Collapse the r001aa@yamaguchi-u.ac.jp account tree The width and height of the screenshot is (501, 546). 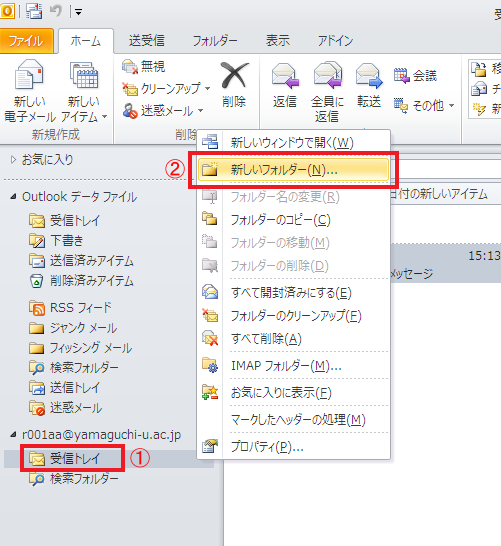[13, 435]
